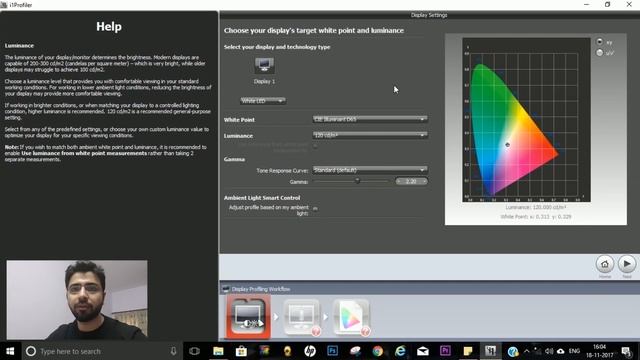The width and height of the screenshot is (640, 360).
Task: Open the ICC Profile workflow step icon
Action: (x=351, y=317)
